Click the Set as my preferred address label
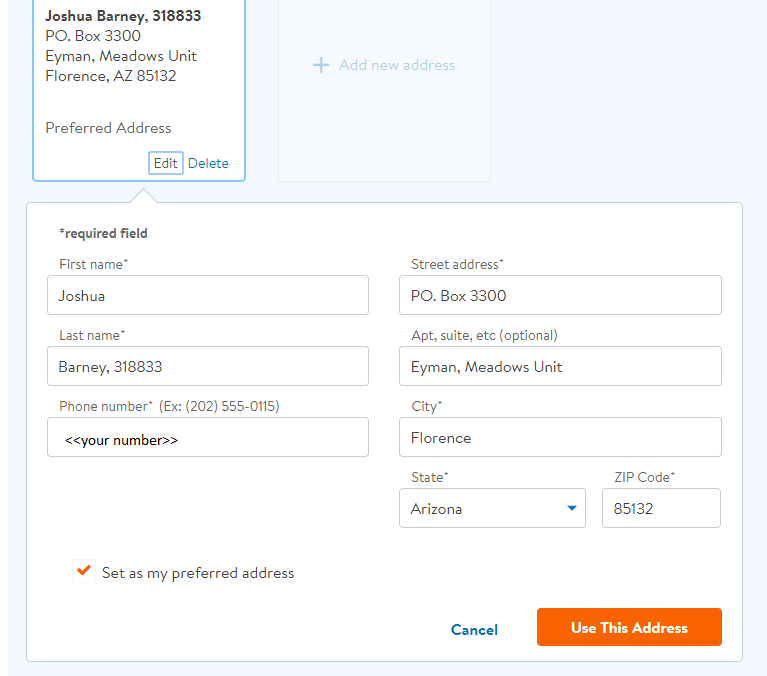 pyautogui.click(x=198, y=573)
